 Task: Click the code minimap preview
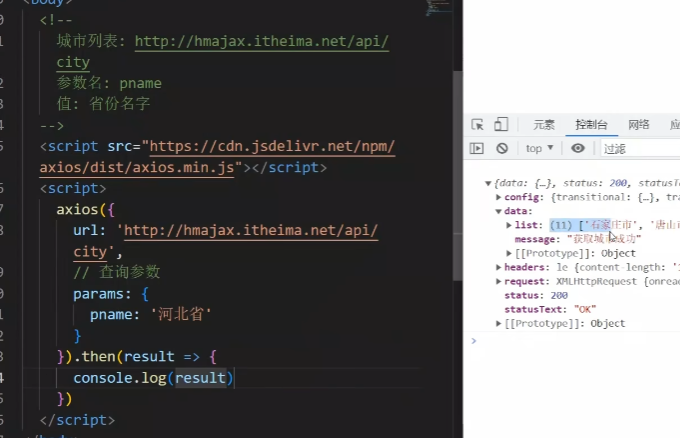(x=437, y=8)
